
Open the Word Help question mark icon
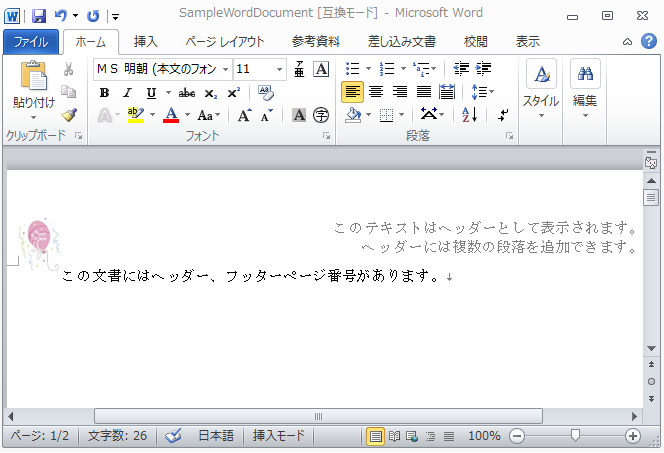click(x=647, y=42)
